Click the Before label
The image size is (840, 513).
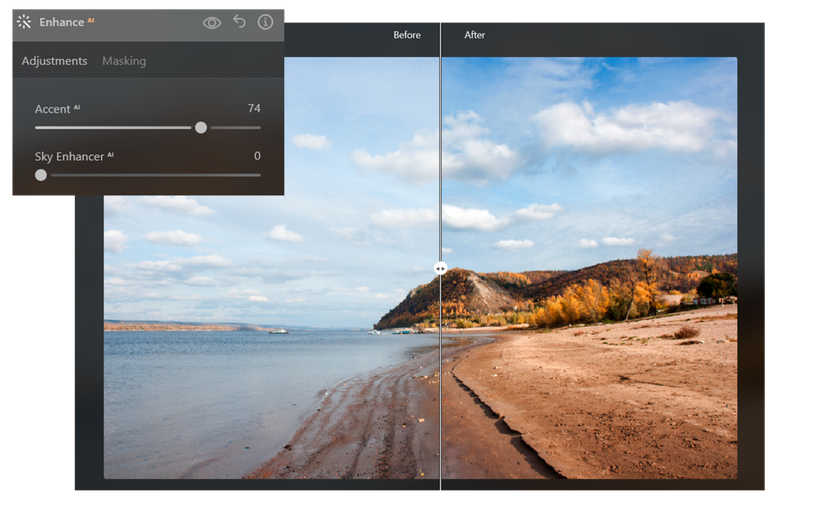[x=407, y=35]
